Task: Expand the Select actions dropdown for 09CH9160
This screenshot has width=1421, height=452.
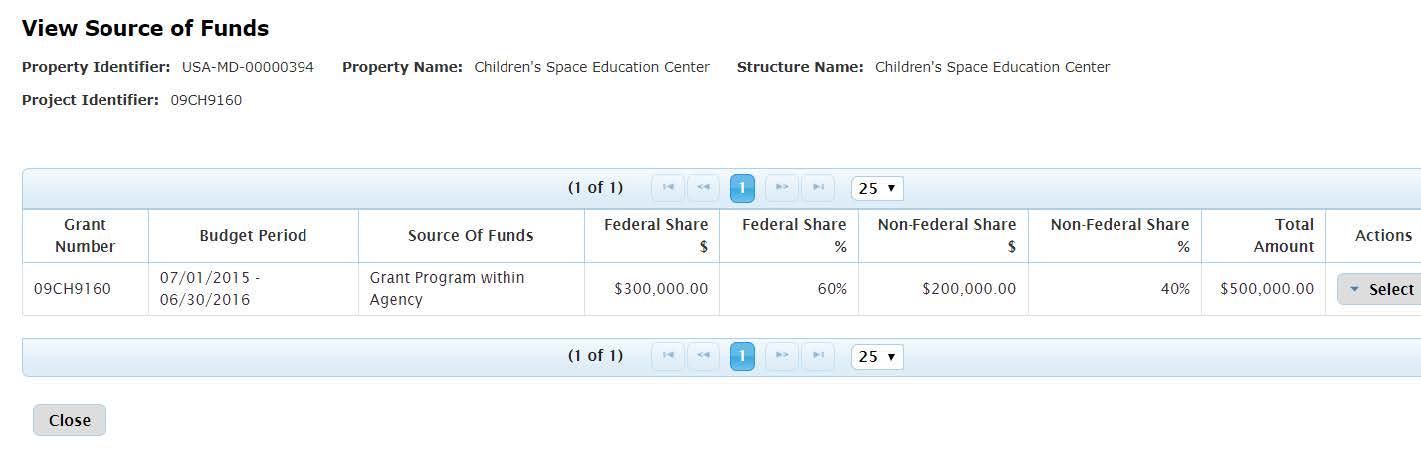Action: point(1381,289)
